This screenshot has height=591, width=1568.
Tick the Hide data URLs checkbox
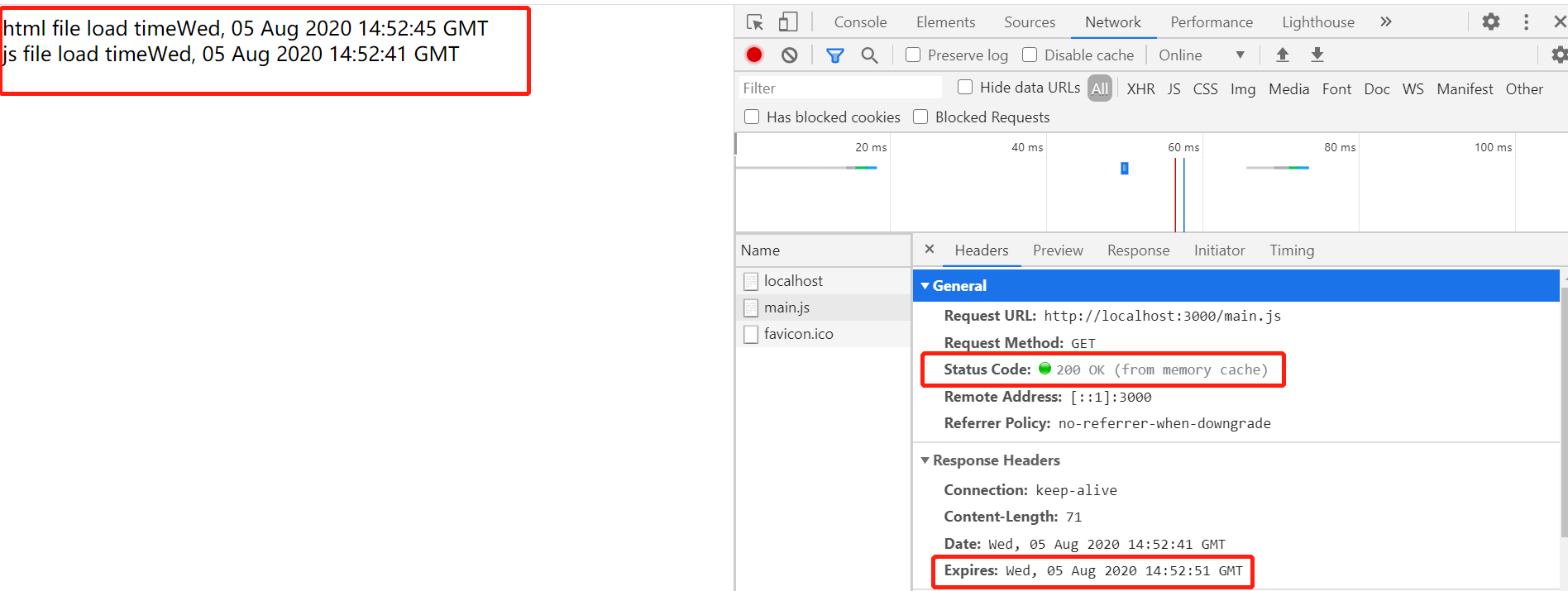pos(965,88)
